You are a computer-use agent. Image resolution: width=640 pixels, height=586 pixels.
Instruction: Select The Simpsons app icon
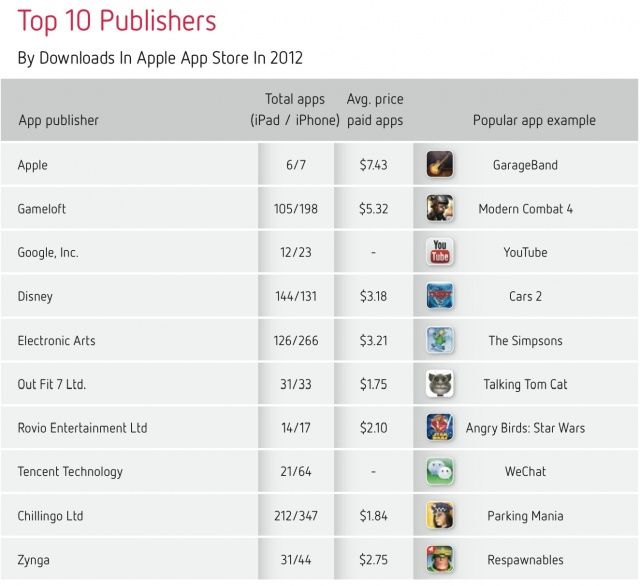tap(439, 340)
